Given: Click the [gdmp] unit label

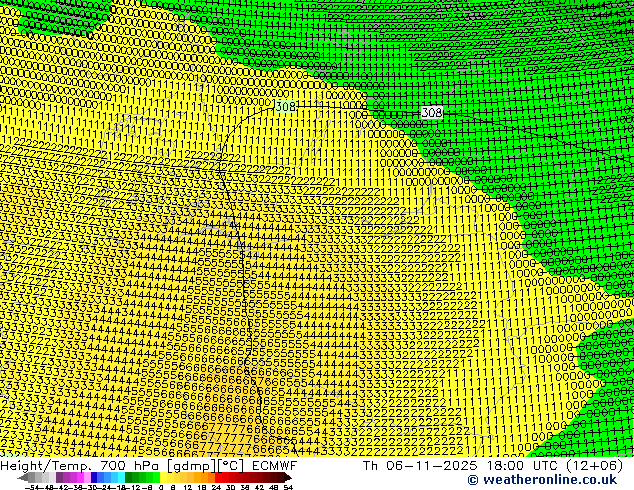Looking at the screenshot, I should click(x=192, y=466).
